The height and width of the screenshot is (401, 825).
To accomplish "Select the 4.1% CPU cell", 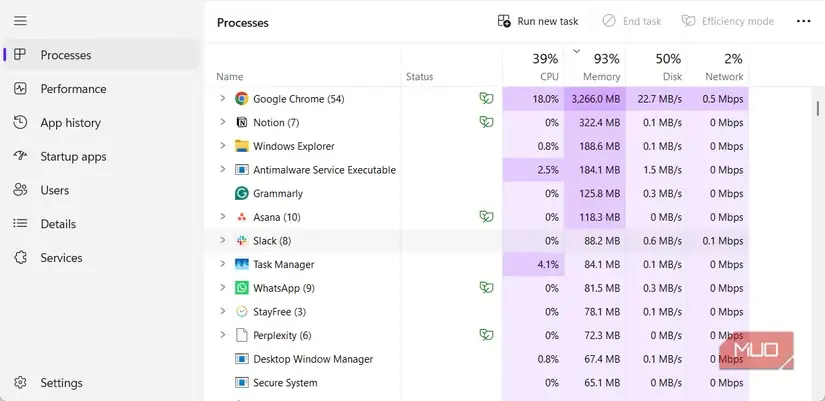I will point(533,264).
